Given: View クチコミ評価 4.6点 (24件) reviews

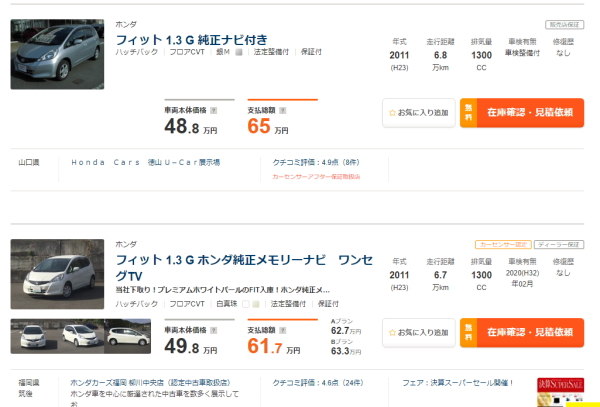Looking at the screenshot, I should pos(318,383).
